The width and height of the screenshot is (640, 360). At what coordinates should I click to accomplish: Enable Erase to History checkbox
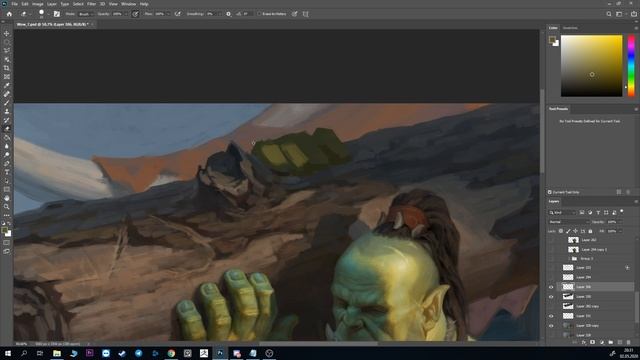pyautogui.click(x=259, y=14)
